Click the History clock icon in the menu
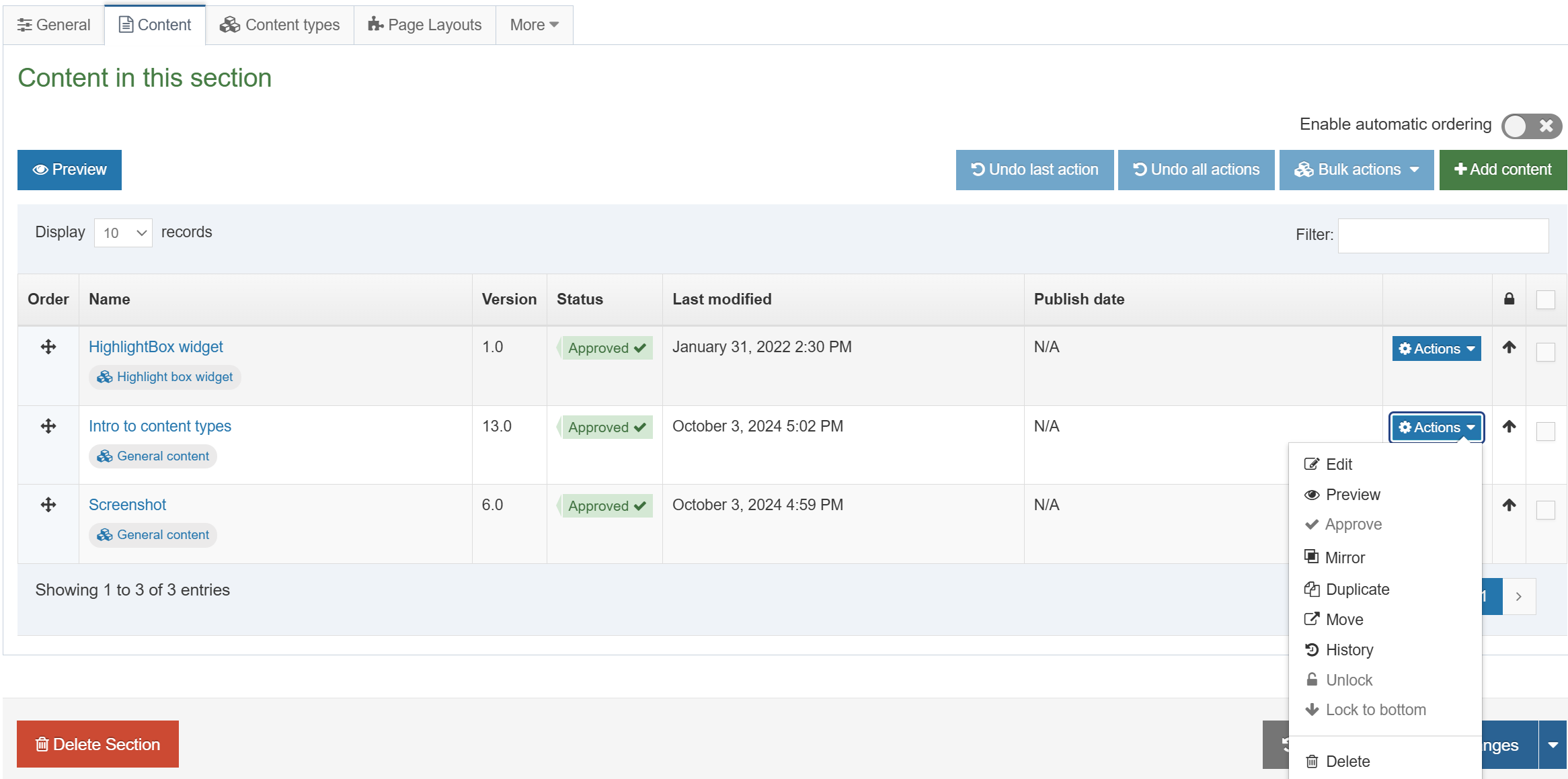Image resolution: width=1568 pixels, height=779 pixels. [x=1311, y=650]
